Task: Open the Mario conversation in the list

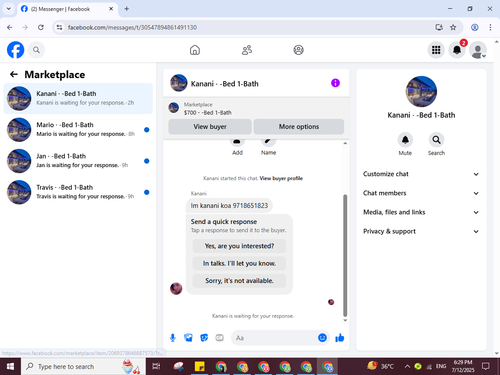Action: pos(78,130)
